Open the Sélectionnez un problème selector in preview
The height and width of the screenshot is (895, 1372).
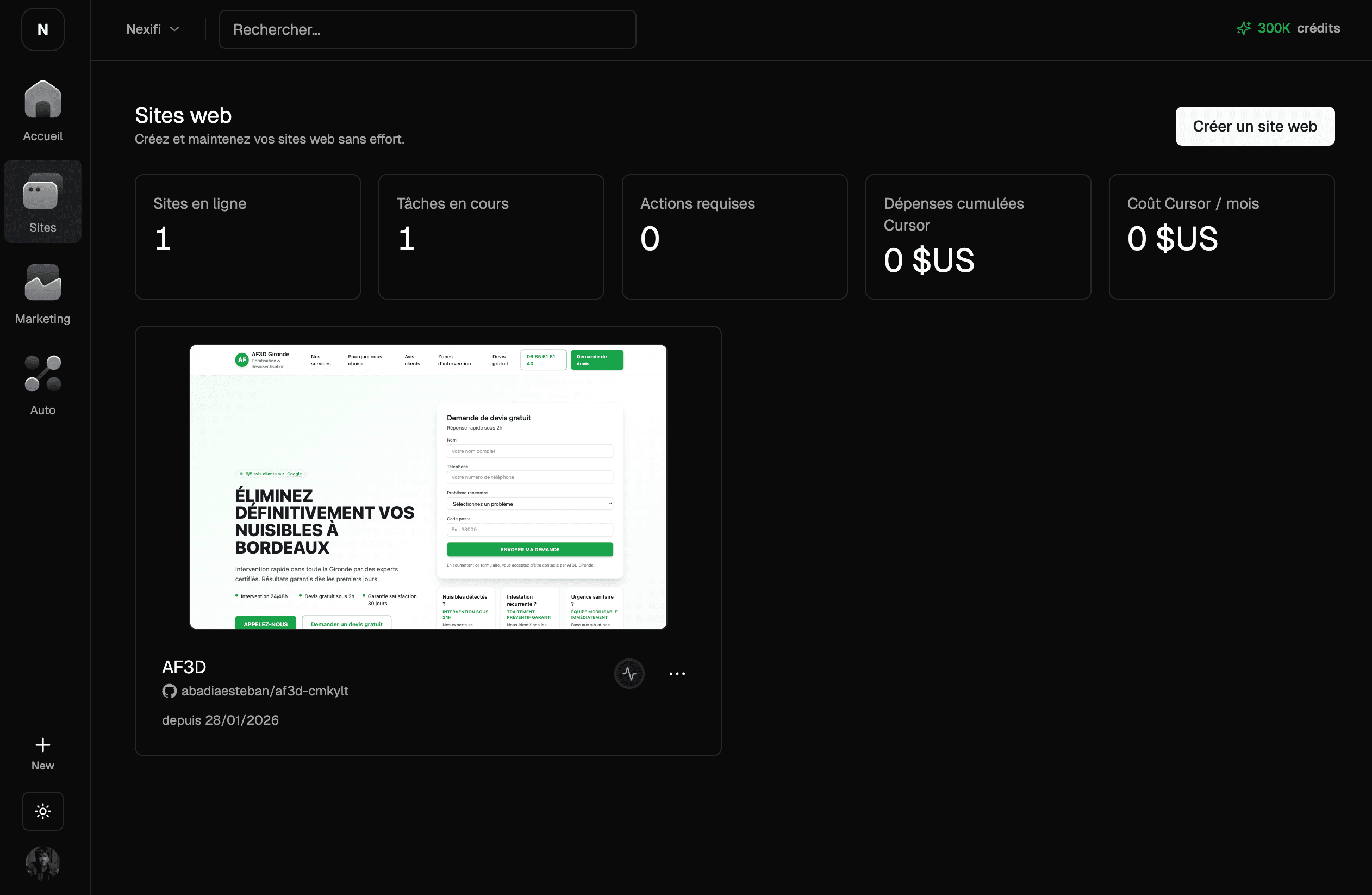[x=529, y=504]
